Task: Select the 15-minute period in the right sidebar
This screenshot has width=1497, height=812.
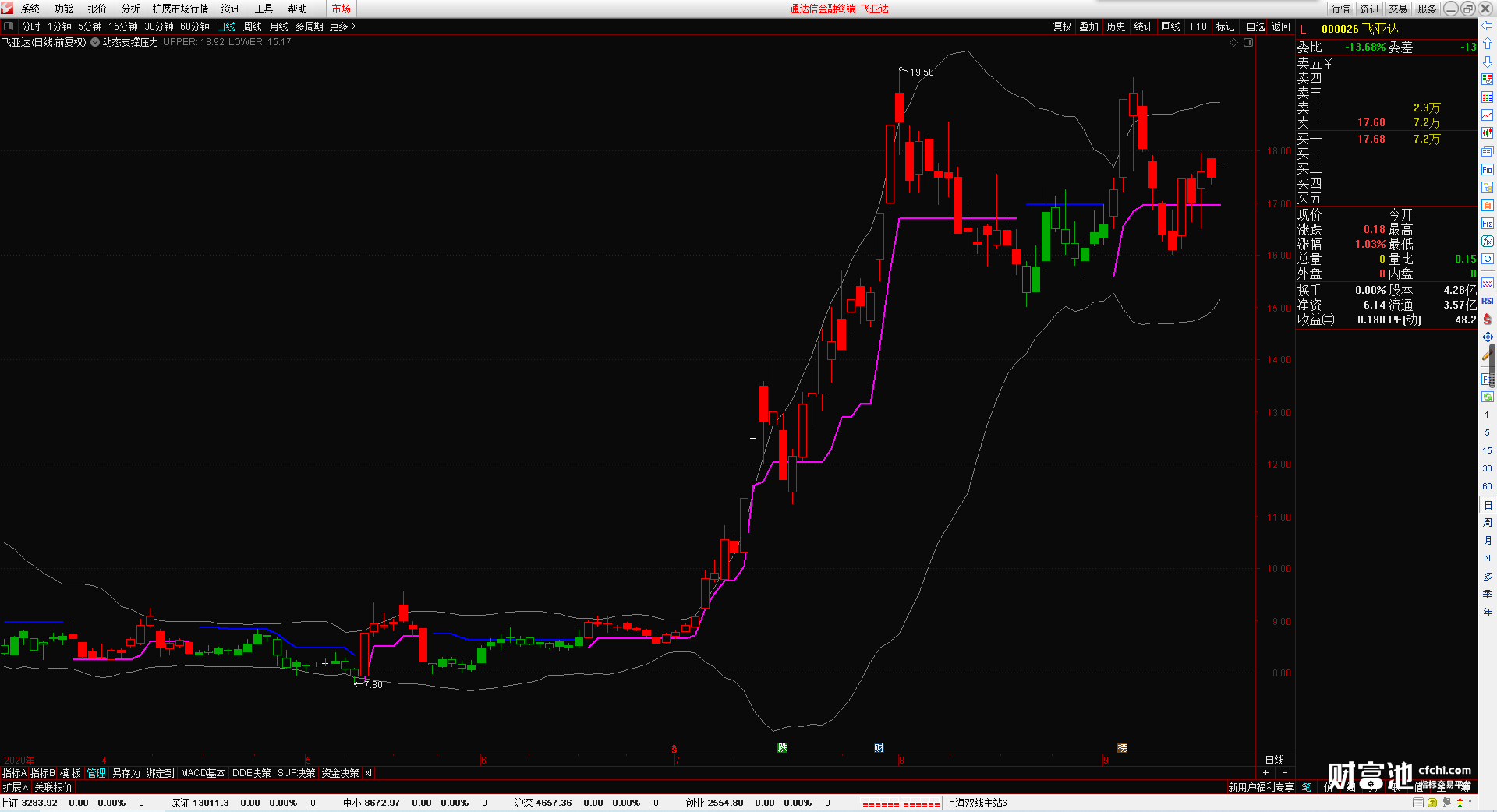Action: click(x=1487, y=450)
